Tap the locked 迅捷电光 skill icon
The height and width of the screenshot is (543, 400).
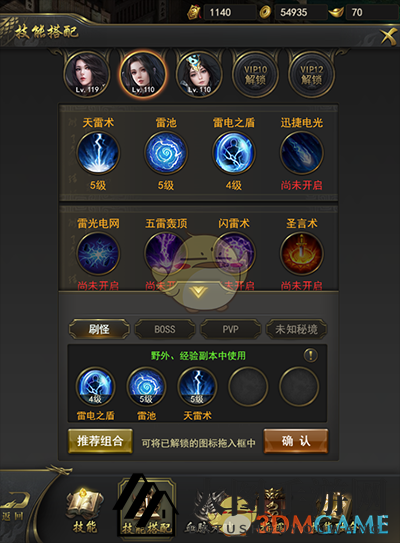302,152
